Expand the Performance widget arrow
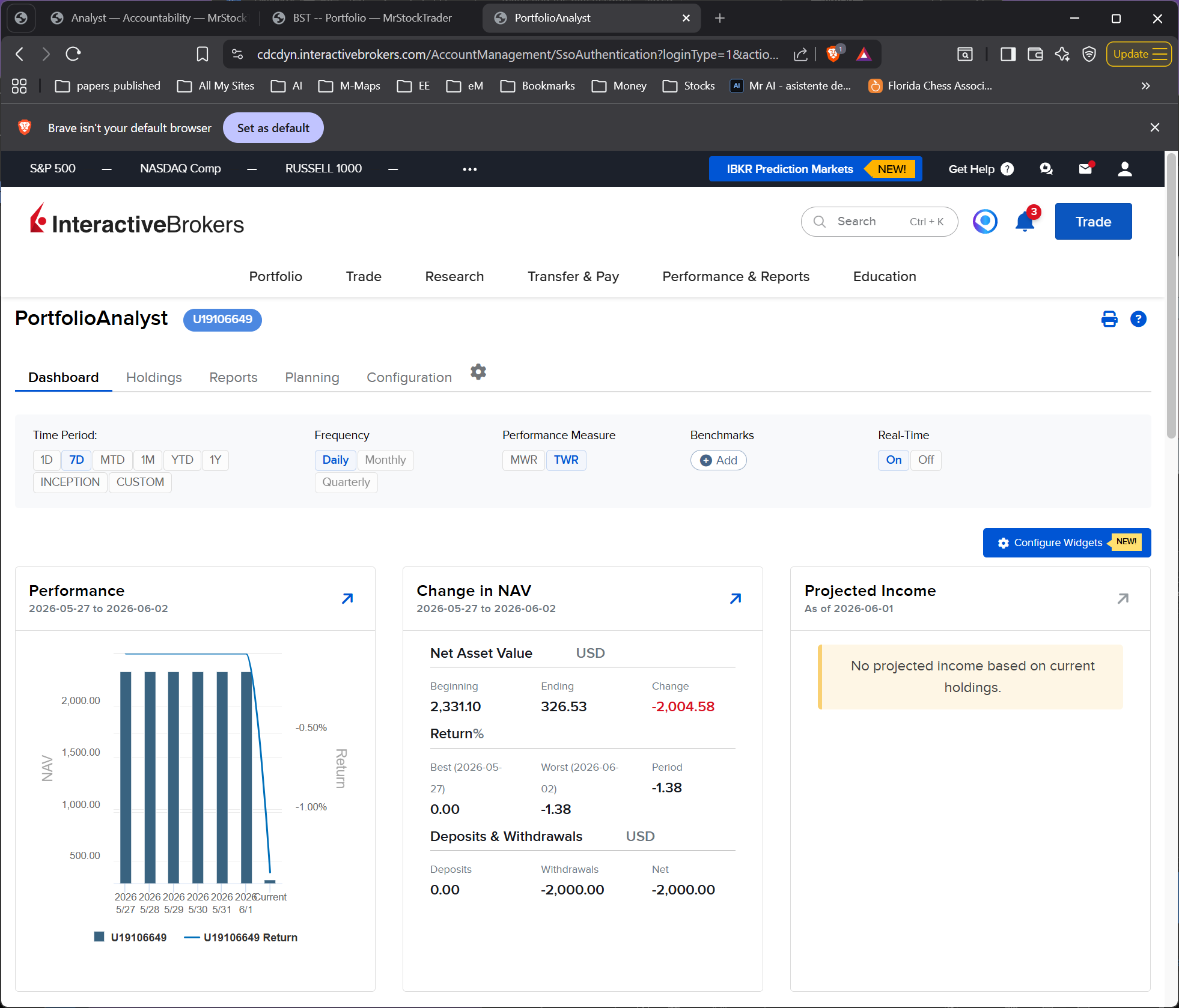Image resolution: width=1179 pixels, height=1008 pixels. click(x=347, y=598)
